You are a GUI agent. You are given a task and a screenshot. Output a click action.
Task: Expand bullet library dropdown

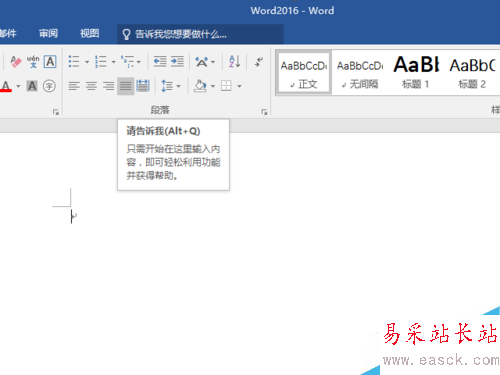[x=87, y=62]
